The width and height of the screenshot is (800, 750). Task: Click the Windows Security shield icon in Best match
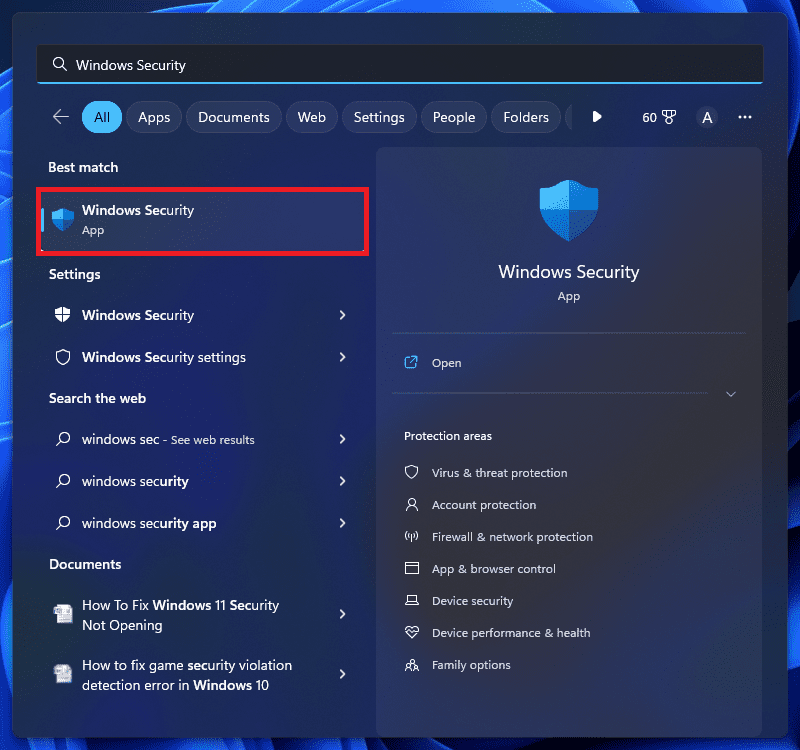(x=63, y=219)
